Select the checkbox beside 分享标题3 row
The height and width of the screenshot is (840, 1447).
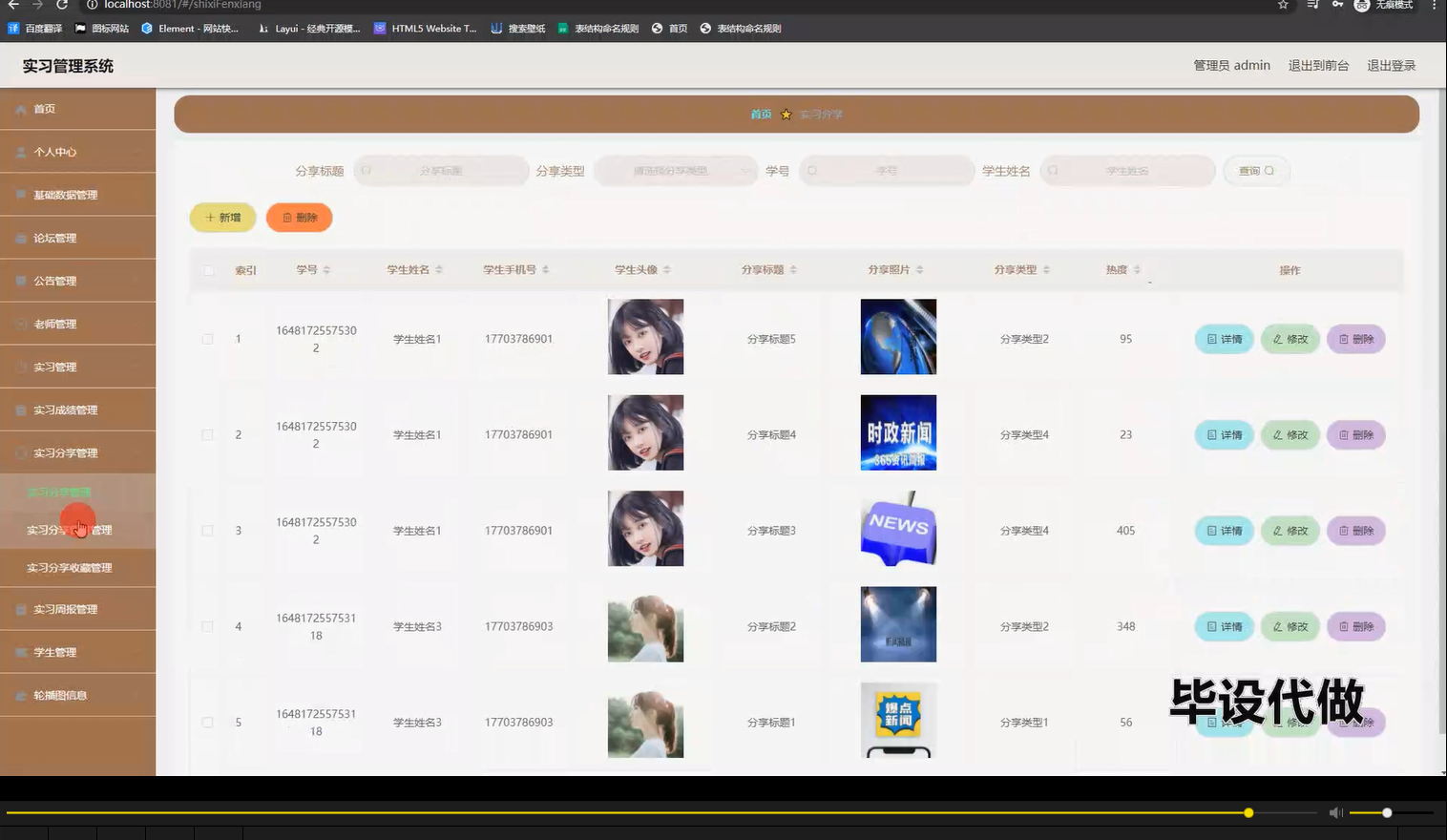(x=207, y=530)
